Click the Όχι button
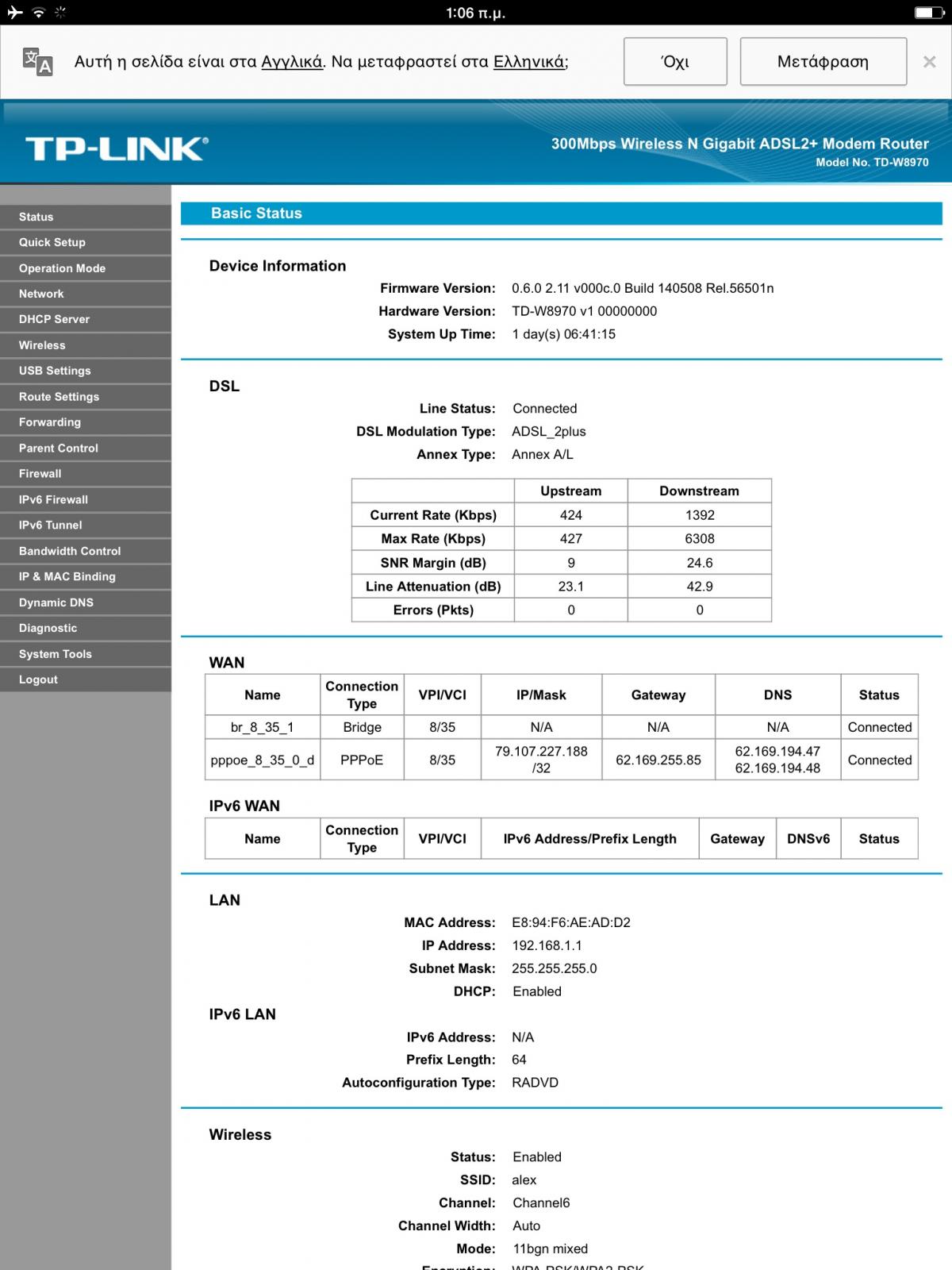 pyautogui.click(x=675, y=62)
